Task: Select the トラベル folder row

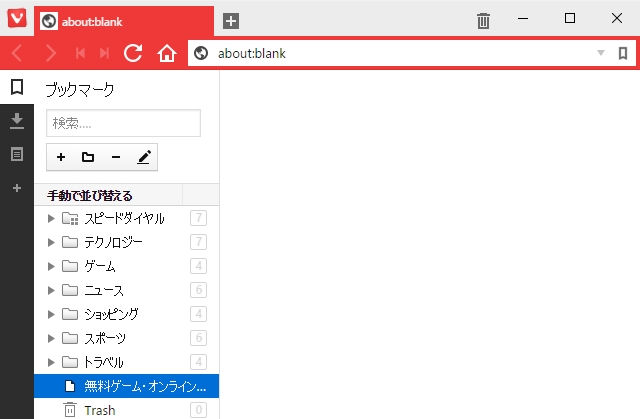Action: (127, 362)
